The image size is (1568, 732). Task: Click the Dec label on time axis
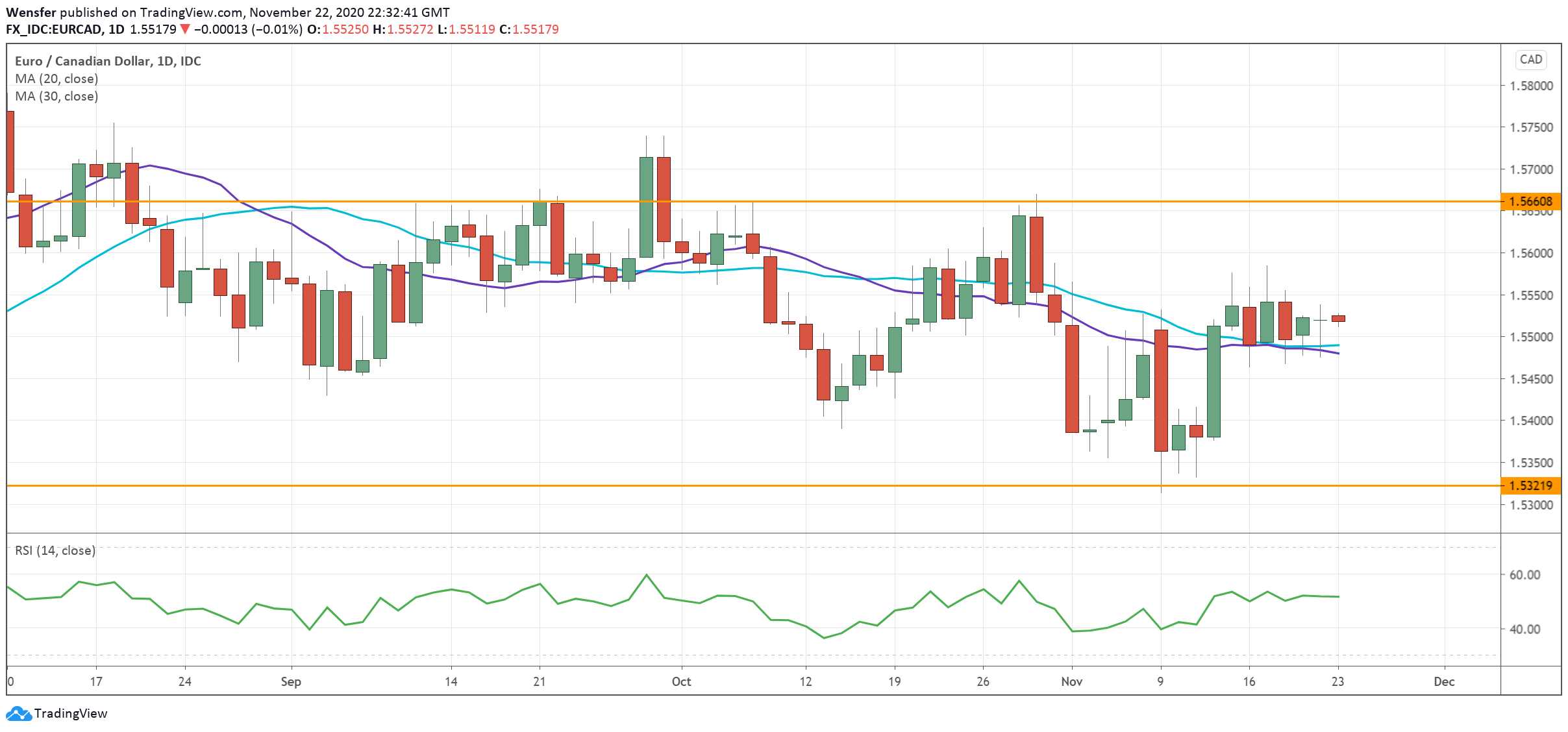click(x=1444, y=681)
